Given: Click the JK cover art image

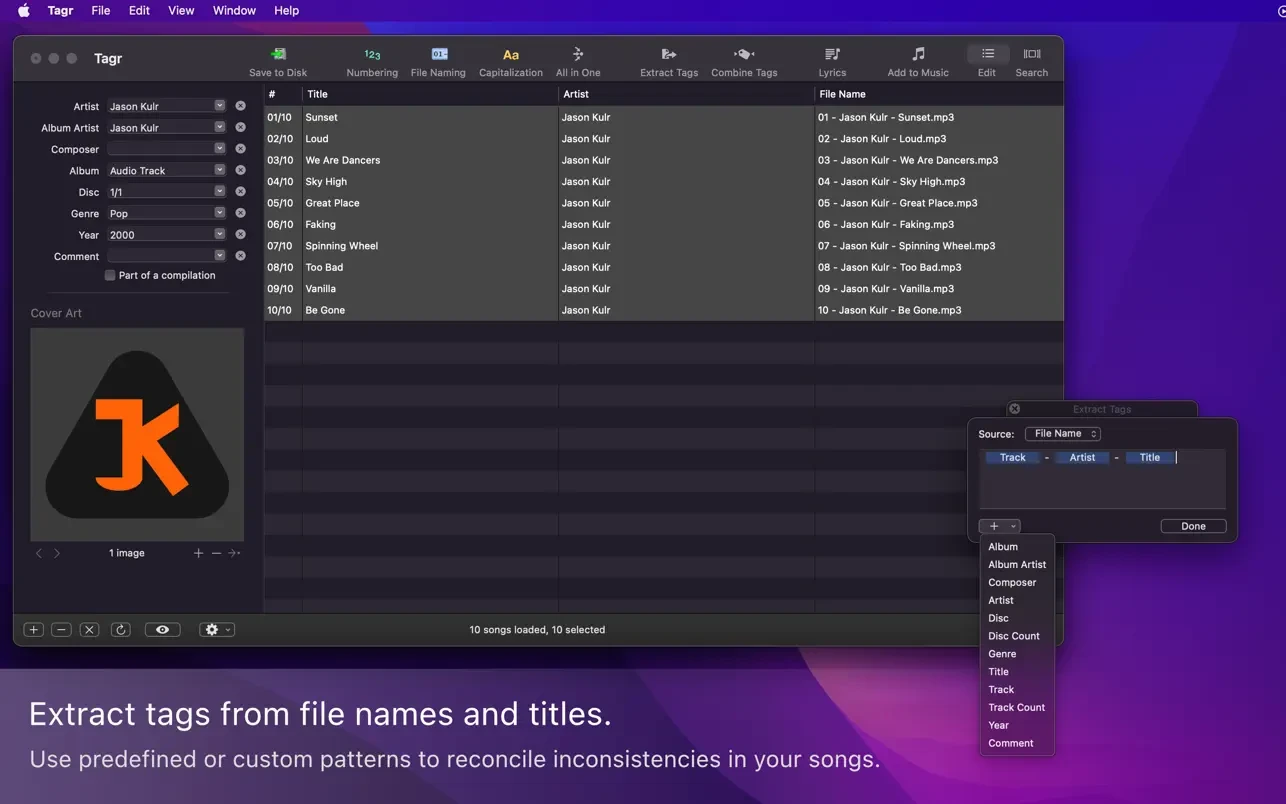Looking at the screenshot, I should (137, 434).
